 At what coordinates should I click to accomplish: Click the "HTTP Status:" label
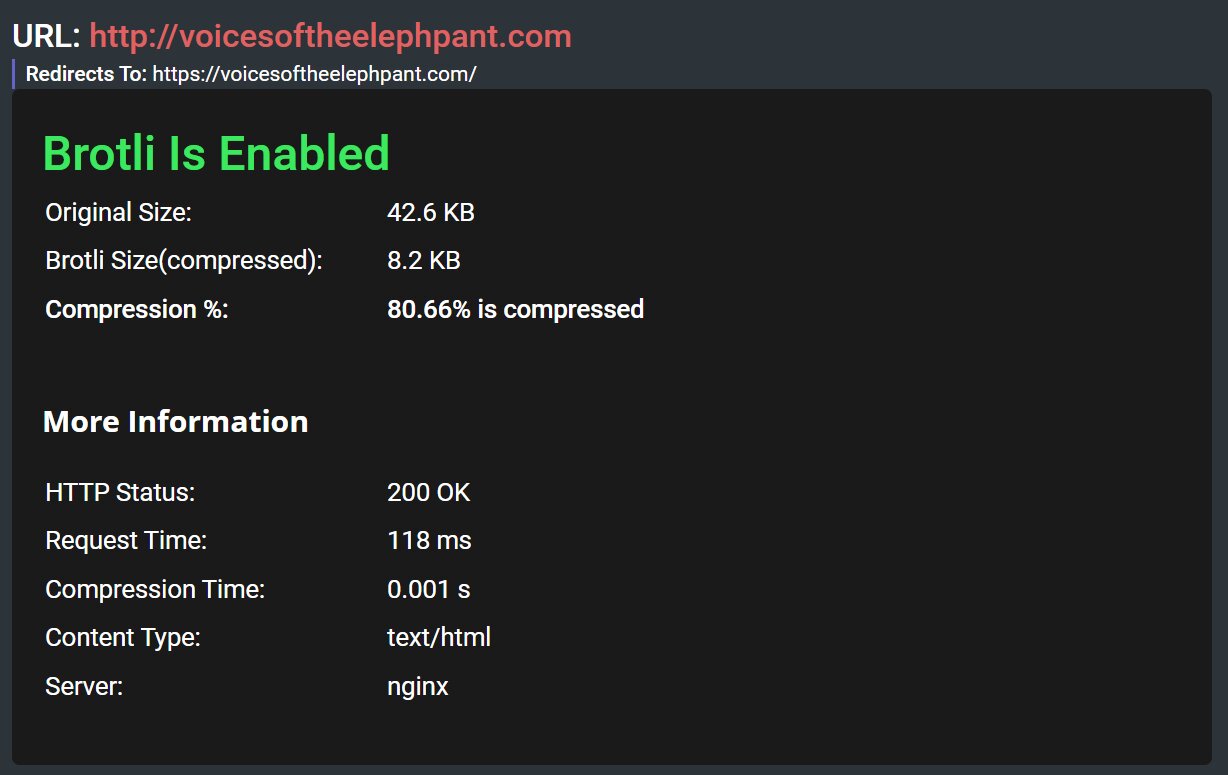(120, 493)
